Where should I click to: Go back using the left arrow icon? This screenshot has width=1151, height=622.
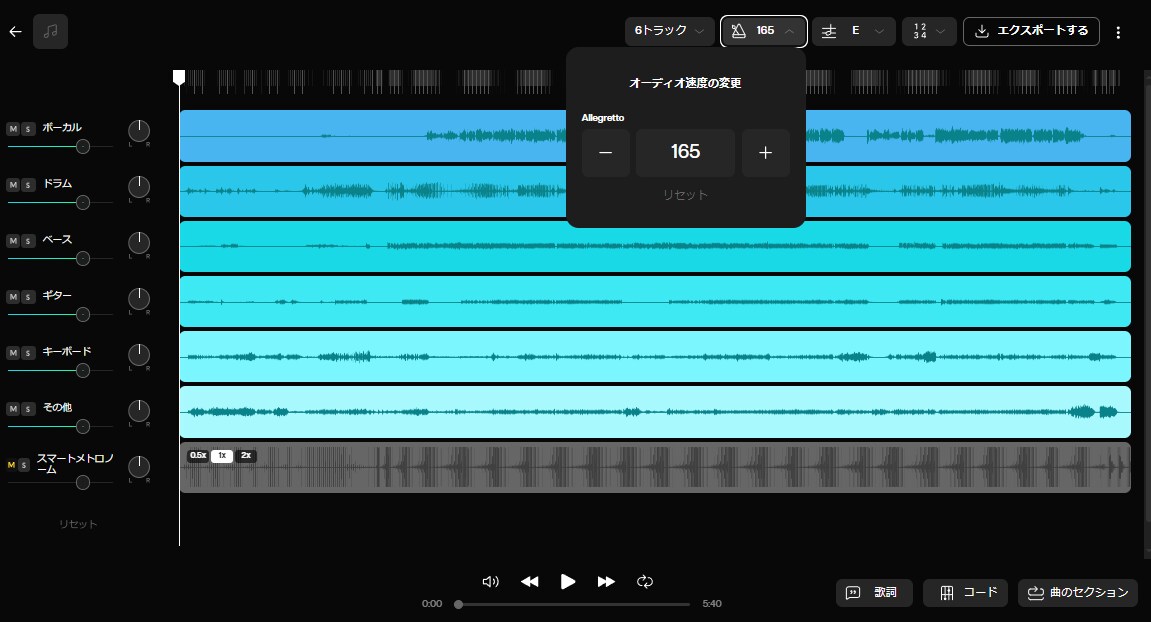pyautogui.click(x=15, y=32)
